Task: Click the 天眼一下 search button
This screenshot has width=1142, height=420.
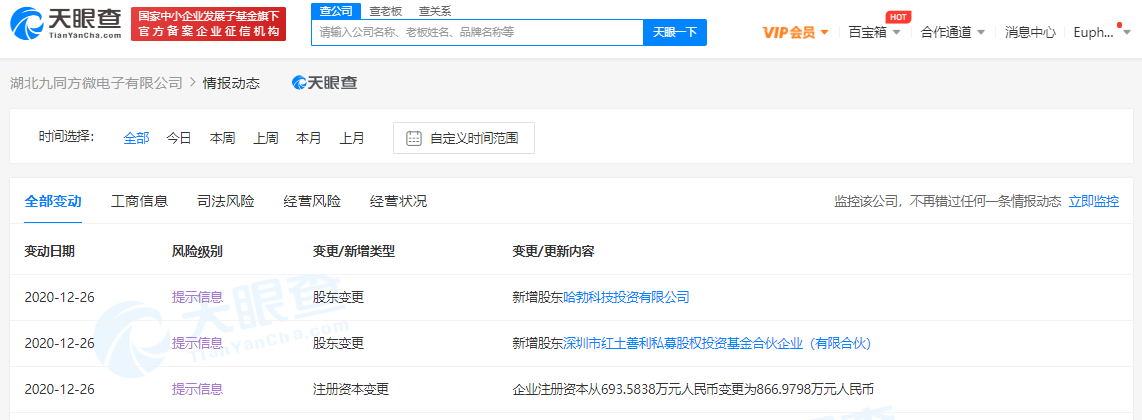Action: 674,33
